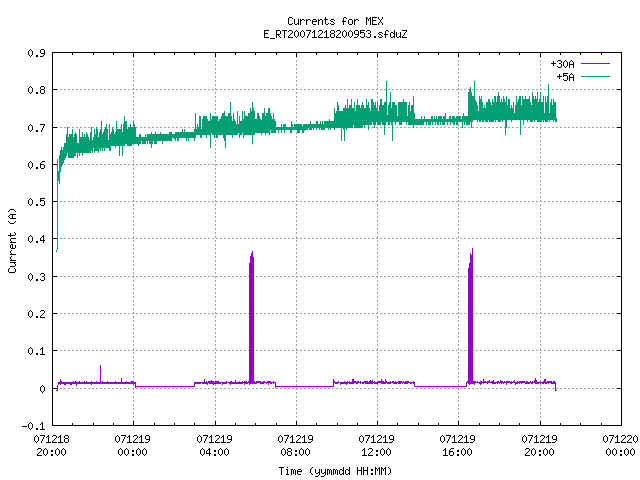Viewport: 640px width, 480px height.
Task: Click the purple +30A spike after 16:00
Action: coord(470,316)
